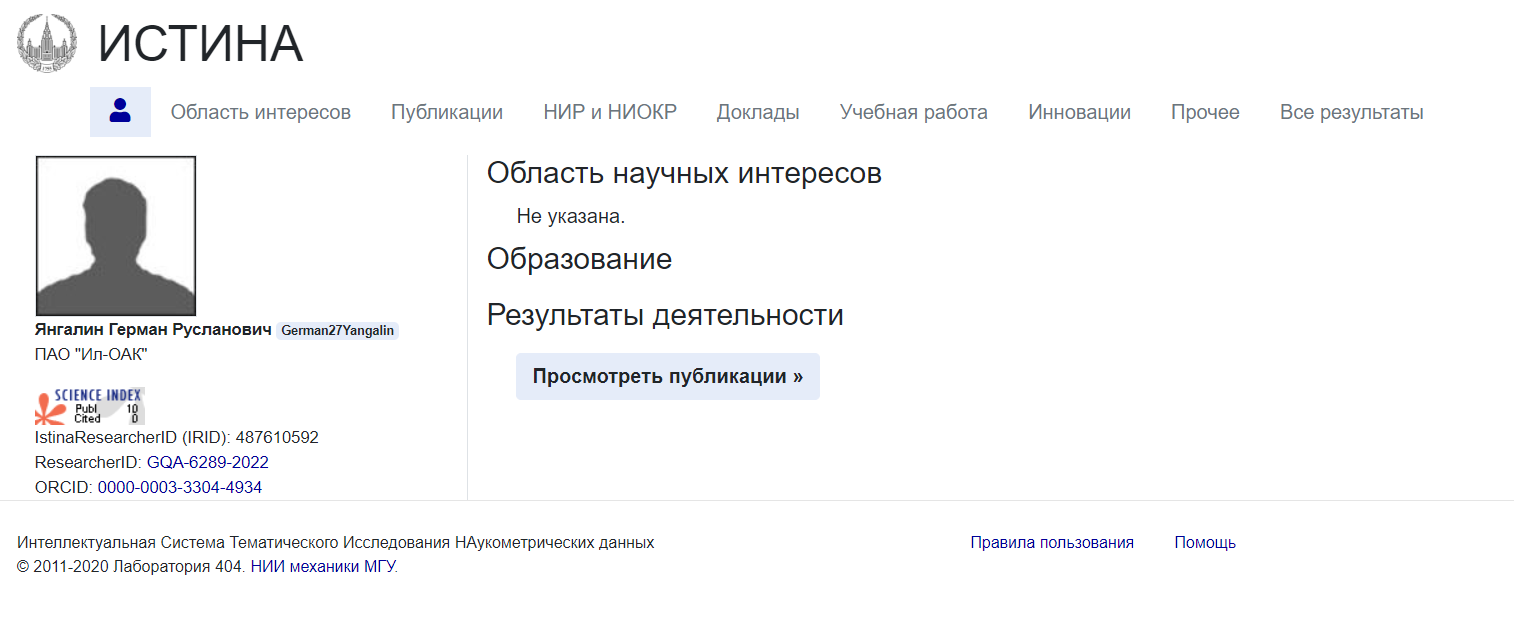
Task: Switch to the Публикации tab
Action: click(446, 112)
